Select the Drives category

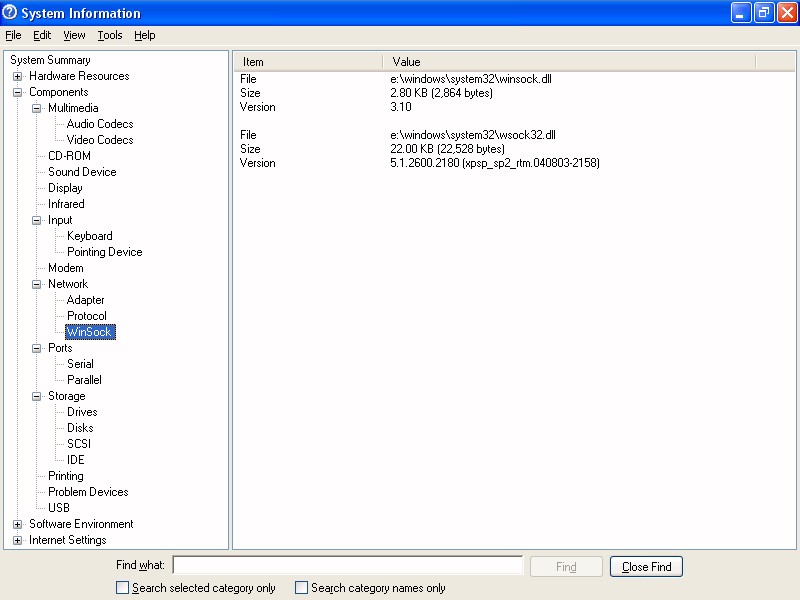82,412
